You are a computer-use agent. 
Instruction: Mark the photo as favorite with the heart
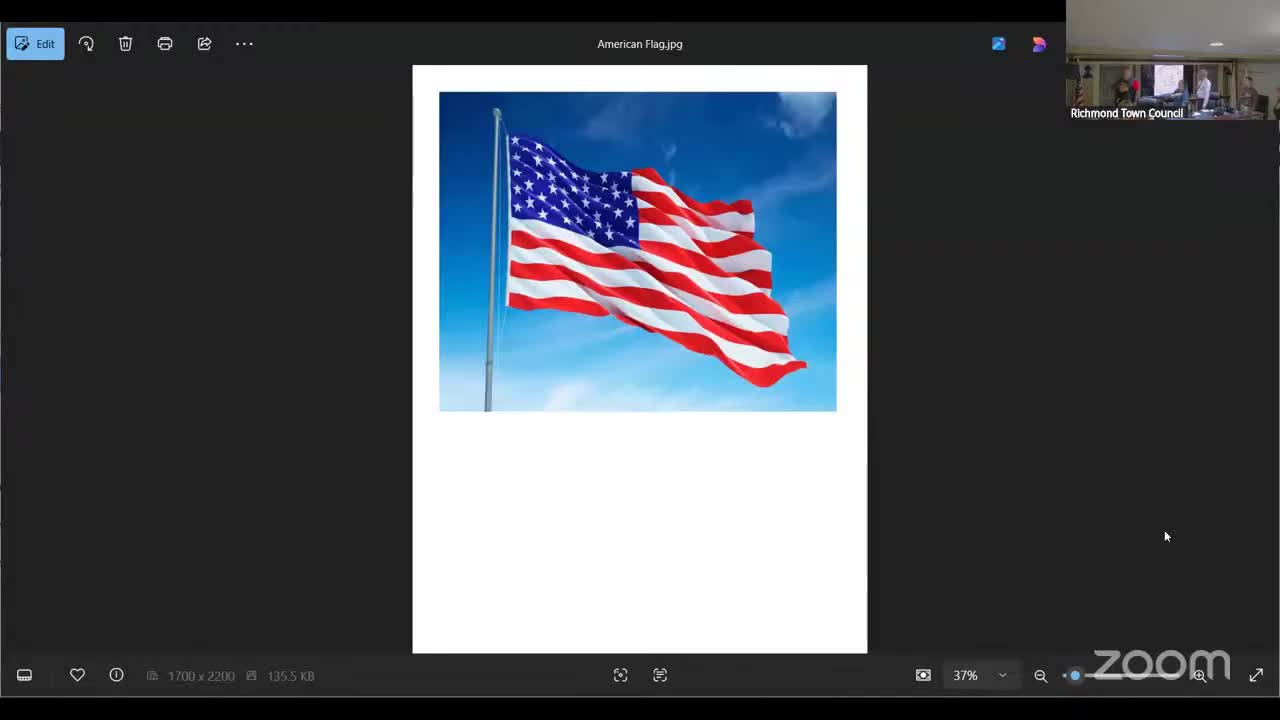(x=77, y=676)
